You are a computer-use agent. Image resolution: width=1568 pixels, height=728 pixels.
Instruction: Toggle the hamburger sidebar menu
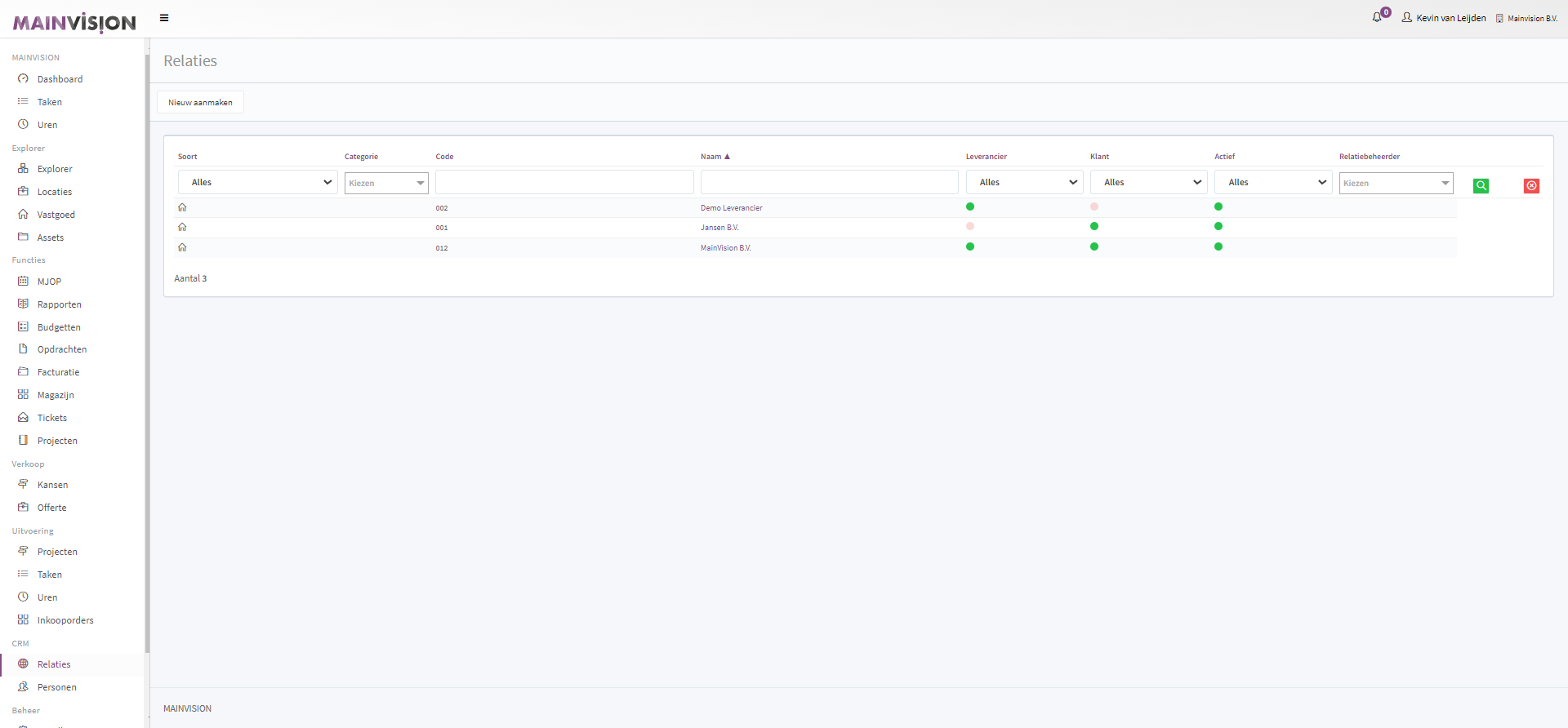(164, 18)
